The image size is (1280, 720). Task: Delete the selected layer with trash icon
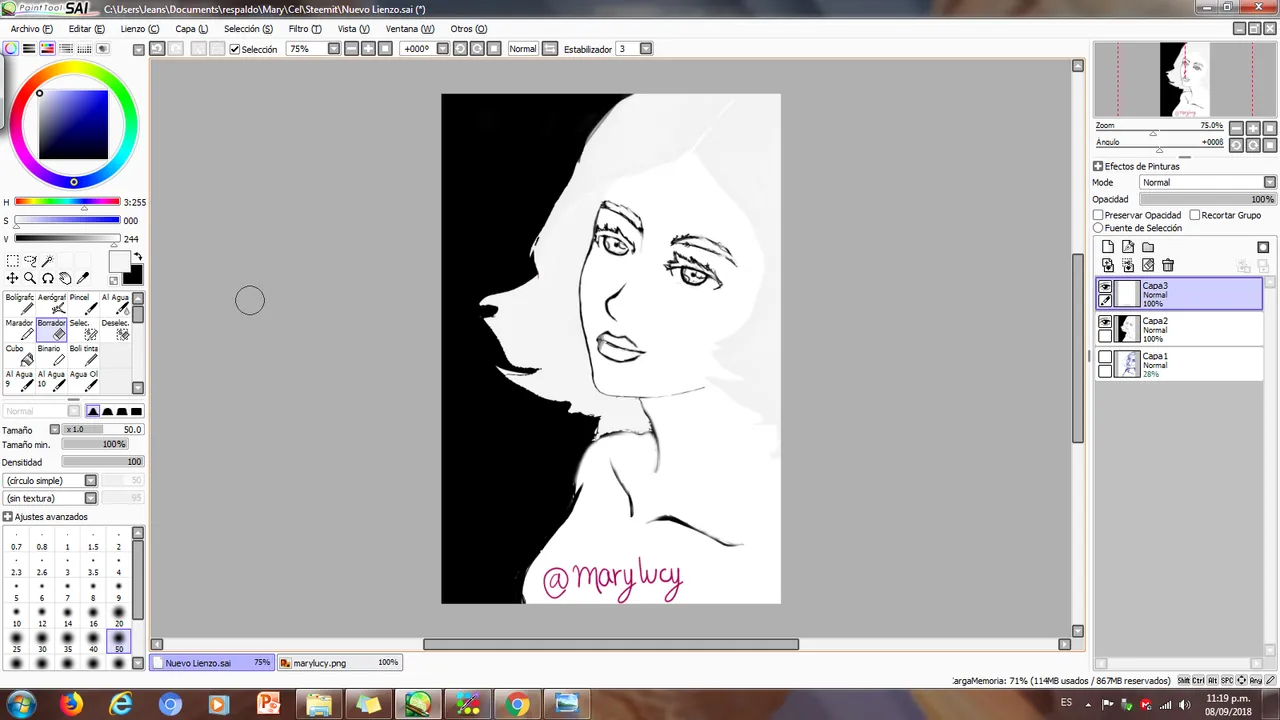tap(1168, 265)
